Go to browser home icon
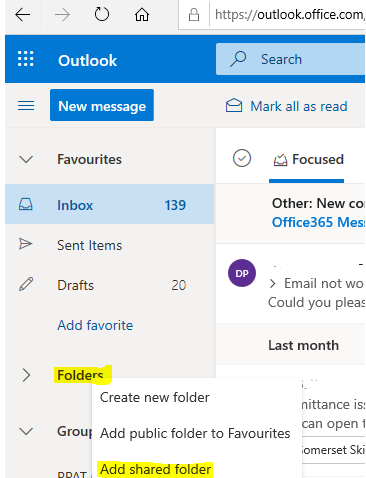Viewport: 366px width, 478px height. point(142,15)
